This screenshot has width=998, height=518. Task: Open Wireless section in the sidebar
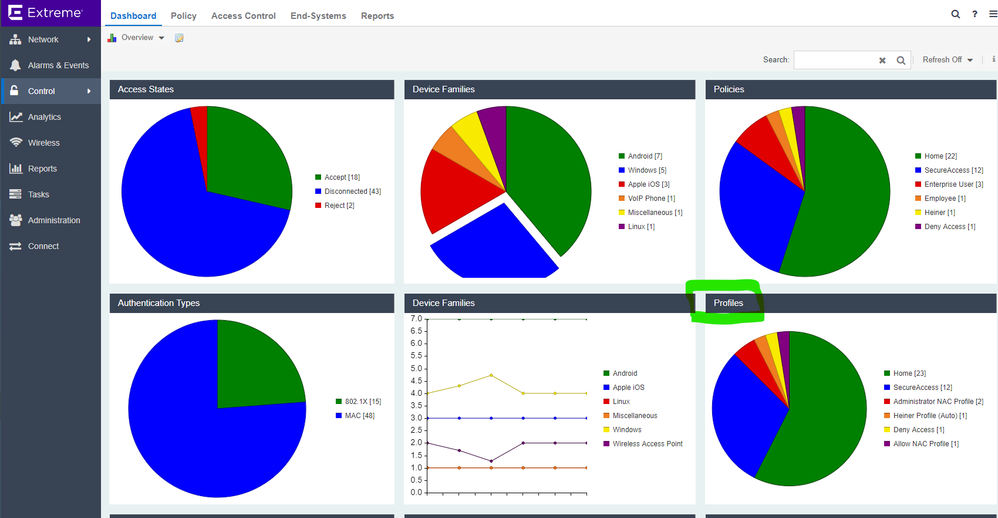43,143
